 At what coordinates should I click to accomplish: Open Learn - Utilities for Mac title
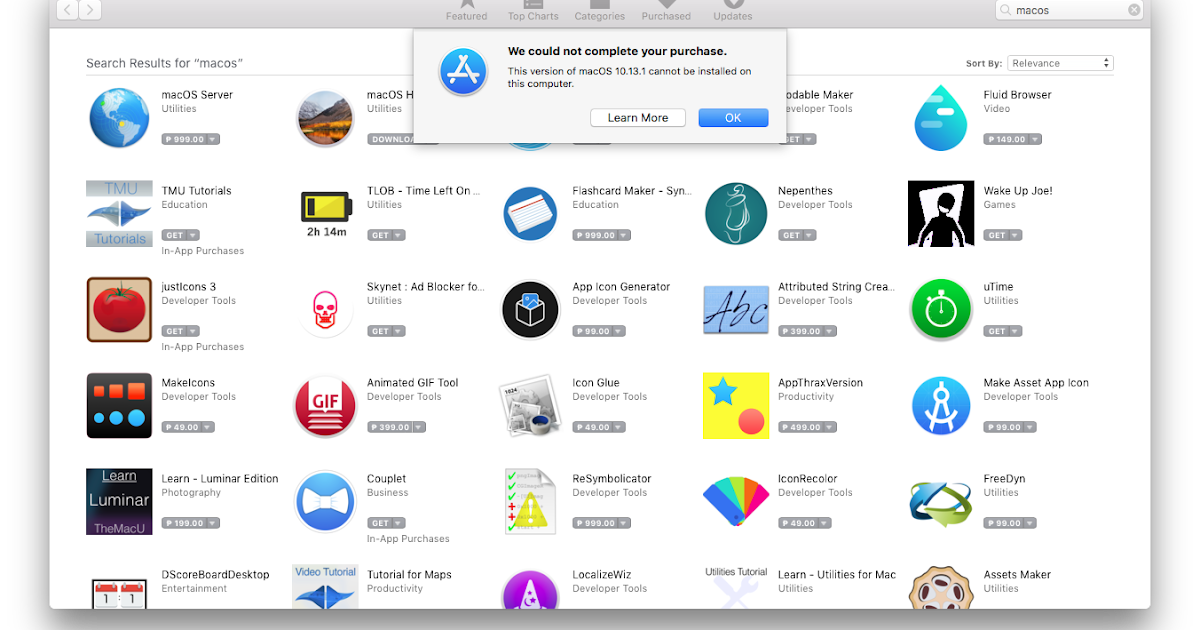pyautogui.click(x=837, y=575)
